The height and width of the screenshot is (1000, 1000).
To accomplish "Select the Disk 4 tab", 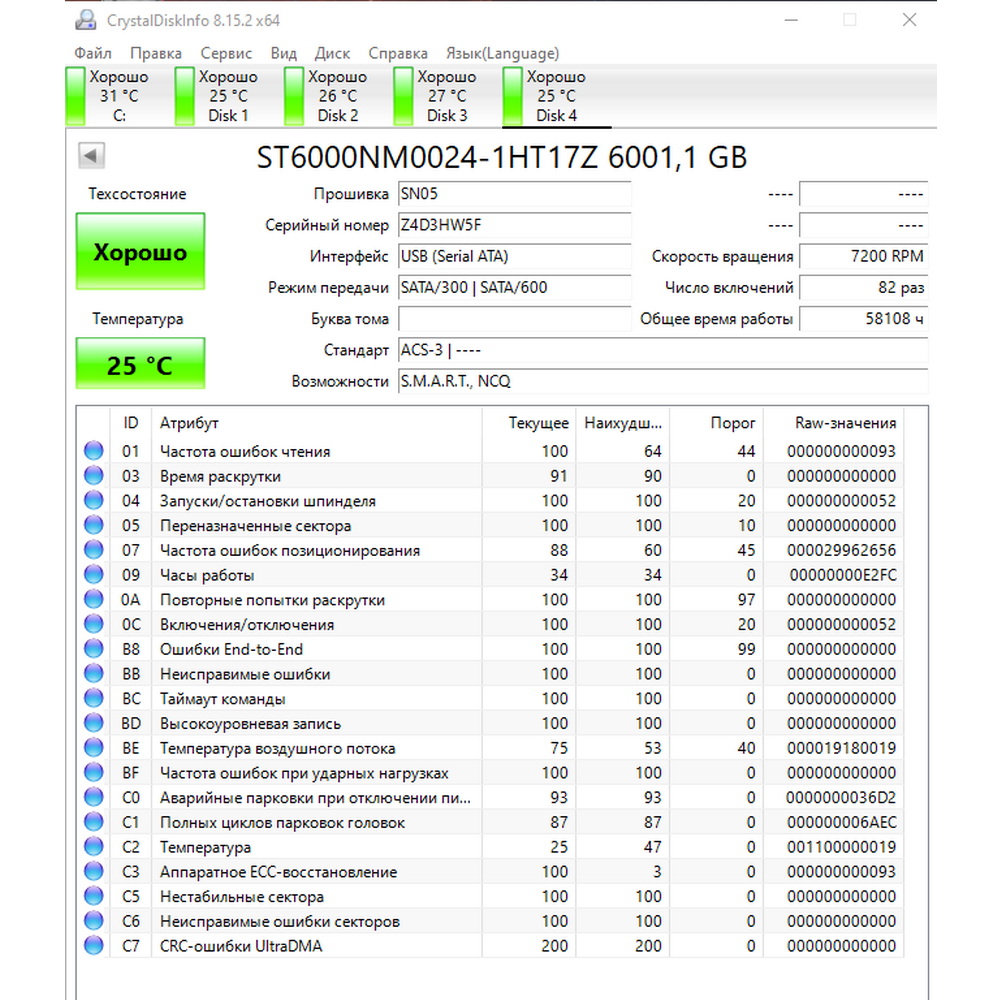I will [556, 96].
